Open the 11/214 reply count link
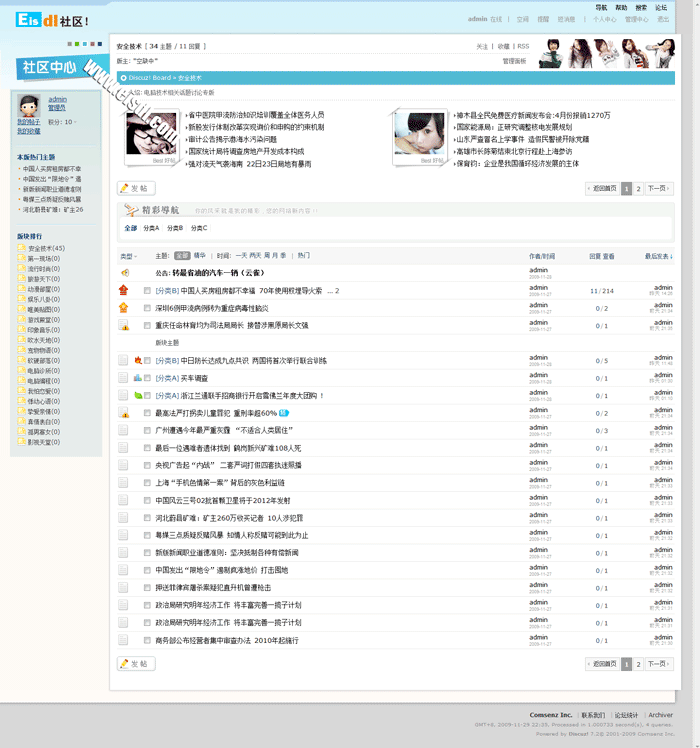The image size is (700, 748). click(x=602, y=291)
